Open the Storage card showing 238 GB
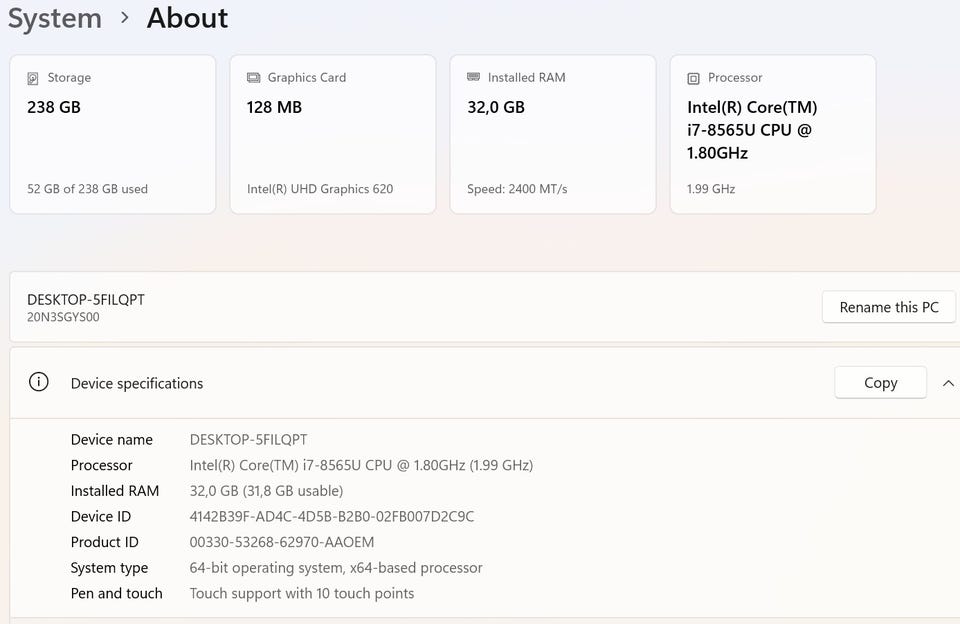The height and width of the screenshot is (624, 960). (x=112, y=135)
